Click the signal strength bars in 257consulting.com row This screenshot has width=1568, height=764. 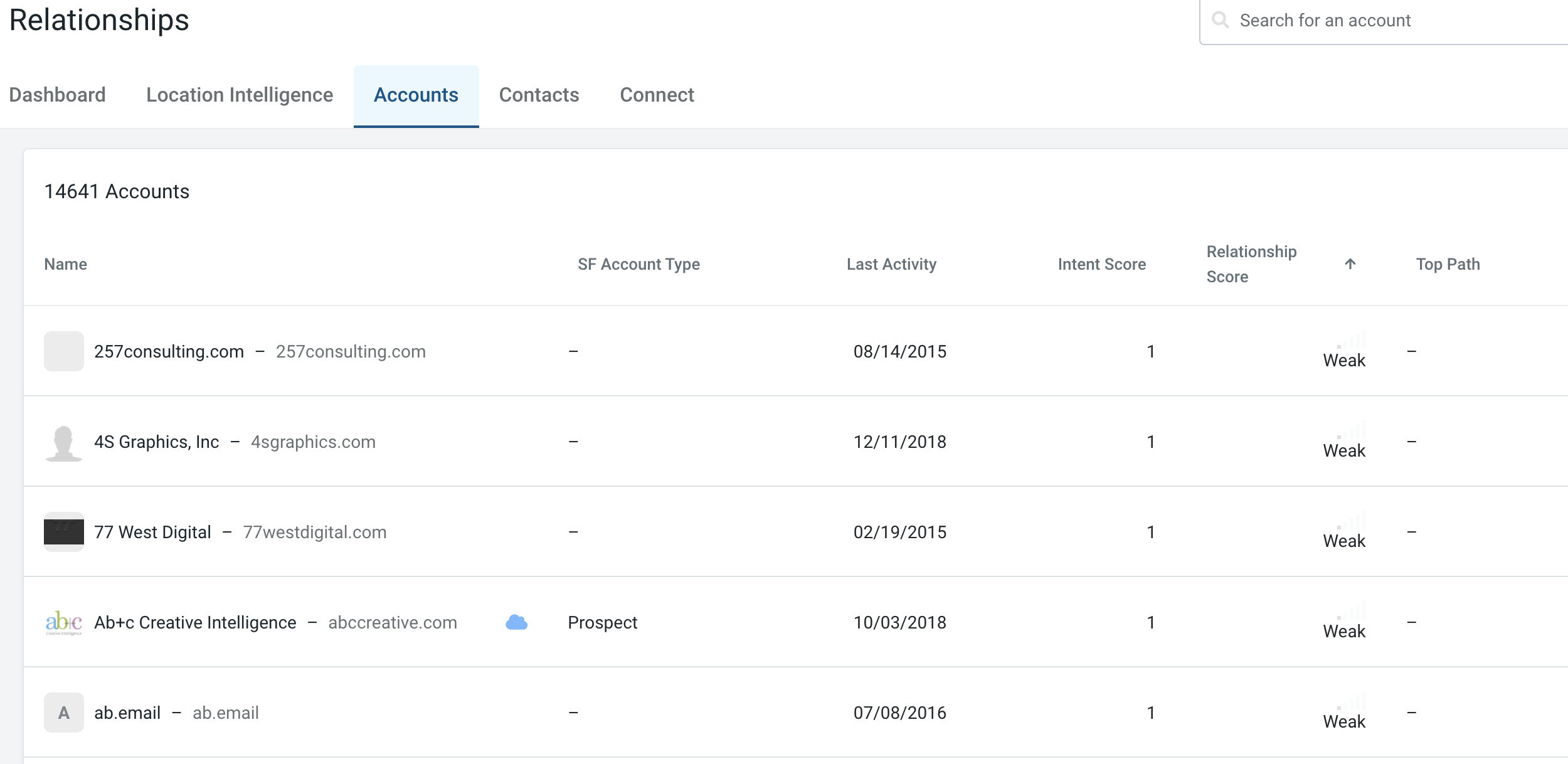click(x=1352, y=340)
